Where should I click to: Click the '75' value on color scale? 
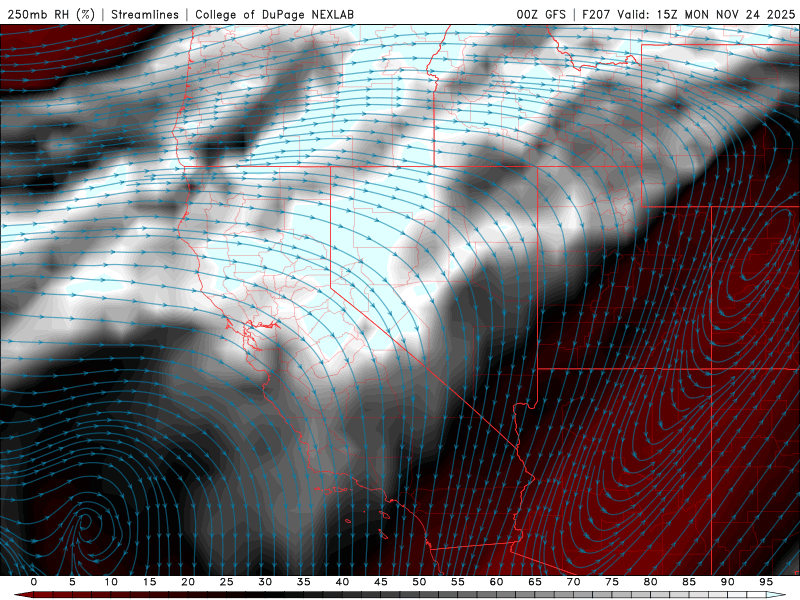[x=612, y=582]
